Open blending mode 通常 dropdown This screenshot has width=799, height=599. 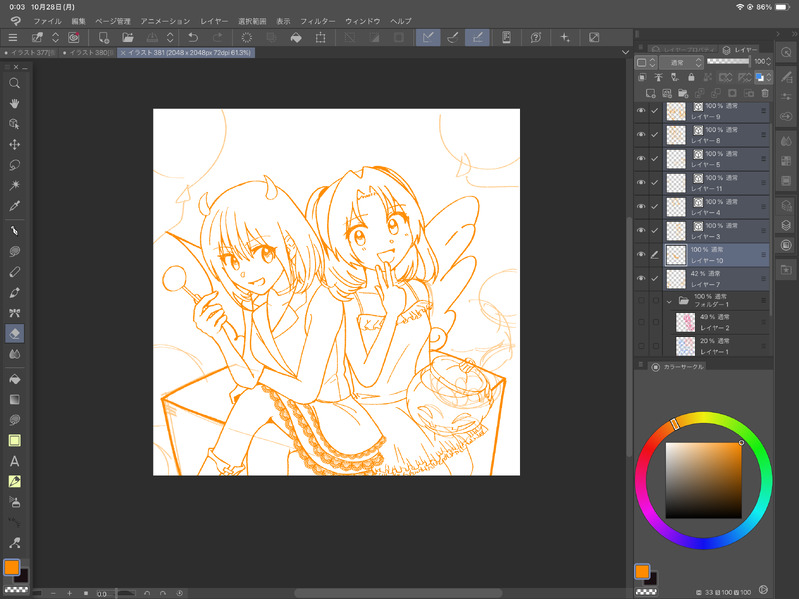pos(681,62)
